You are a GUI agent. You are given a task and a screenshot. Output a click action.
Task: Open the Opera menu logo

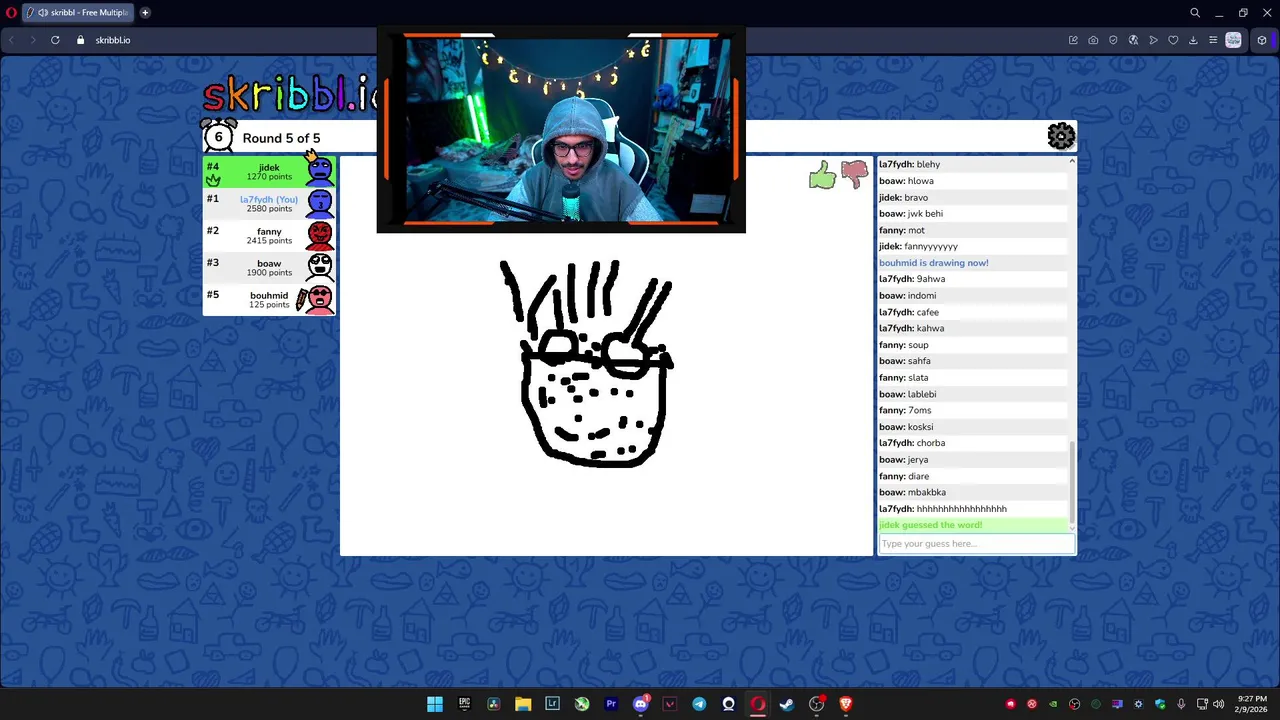click(x=11, y=13)
